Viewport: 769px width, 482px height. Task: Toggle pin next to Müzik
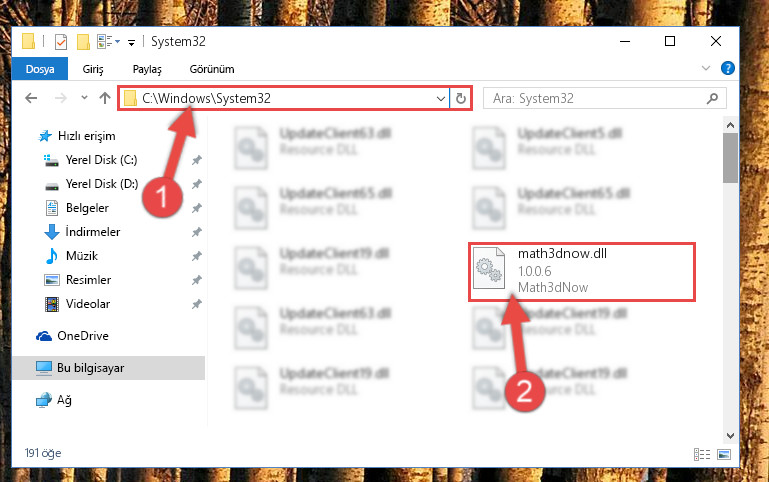[197, 256]
